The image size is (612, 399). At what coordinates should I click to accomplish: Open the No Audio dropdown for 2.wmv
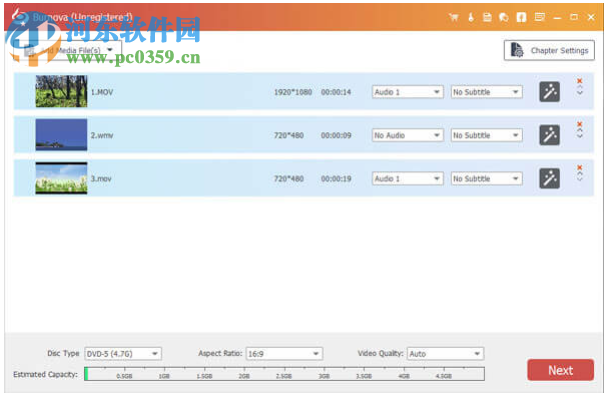(407, 135)
